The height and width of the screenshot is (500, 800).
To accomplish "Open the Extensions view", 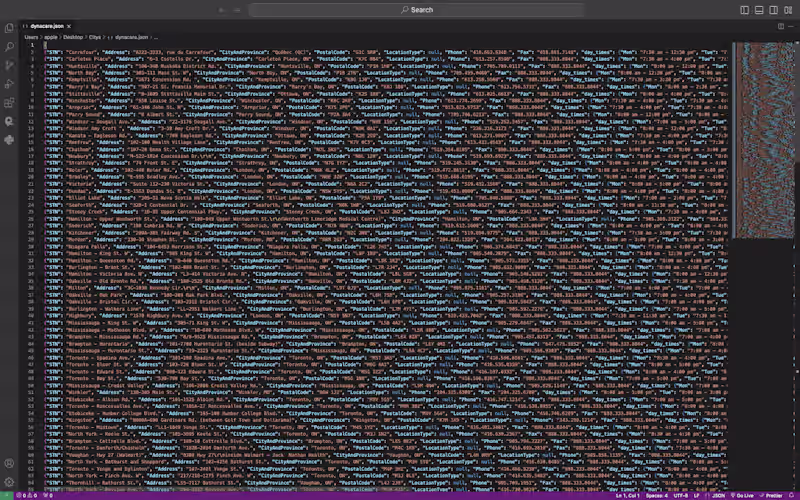I will click(9, 103).
